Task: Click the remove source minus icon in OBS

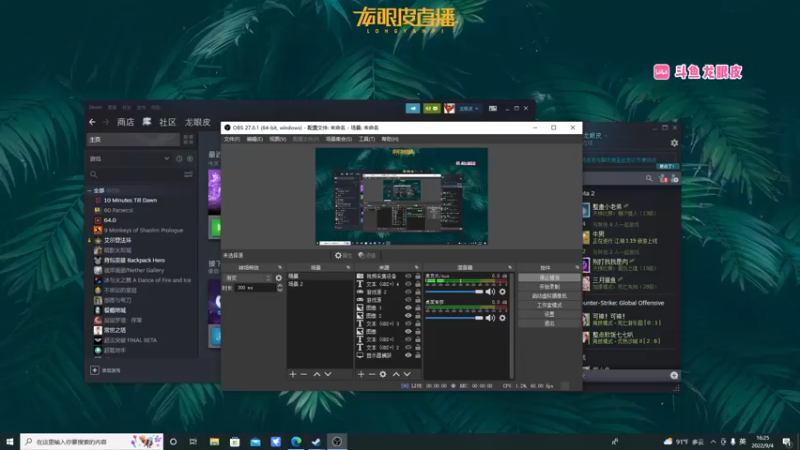Action: pyautogui.click(x=372, y=374)
